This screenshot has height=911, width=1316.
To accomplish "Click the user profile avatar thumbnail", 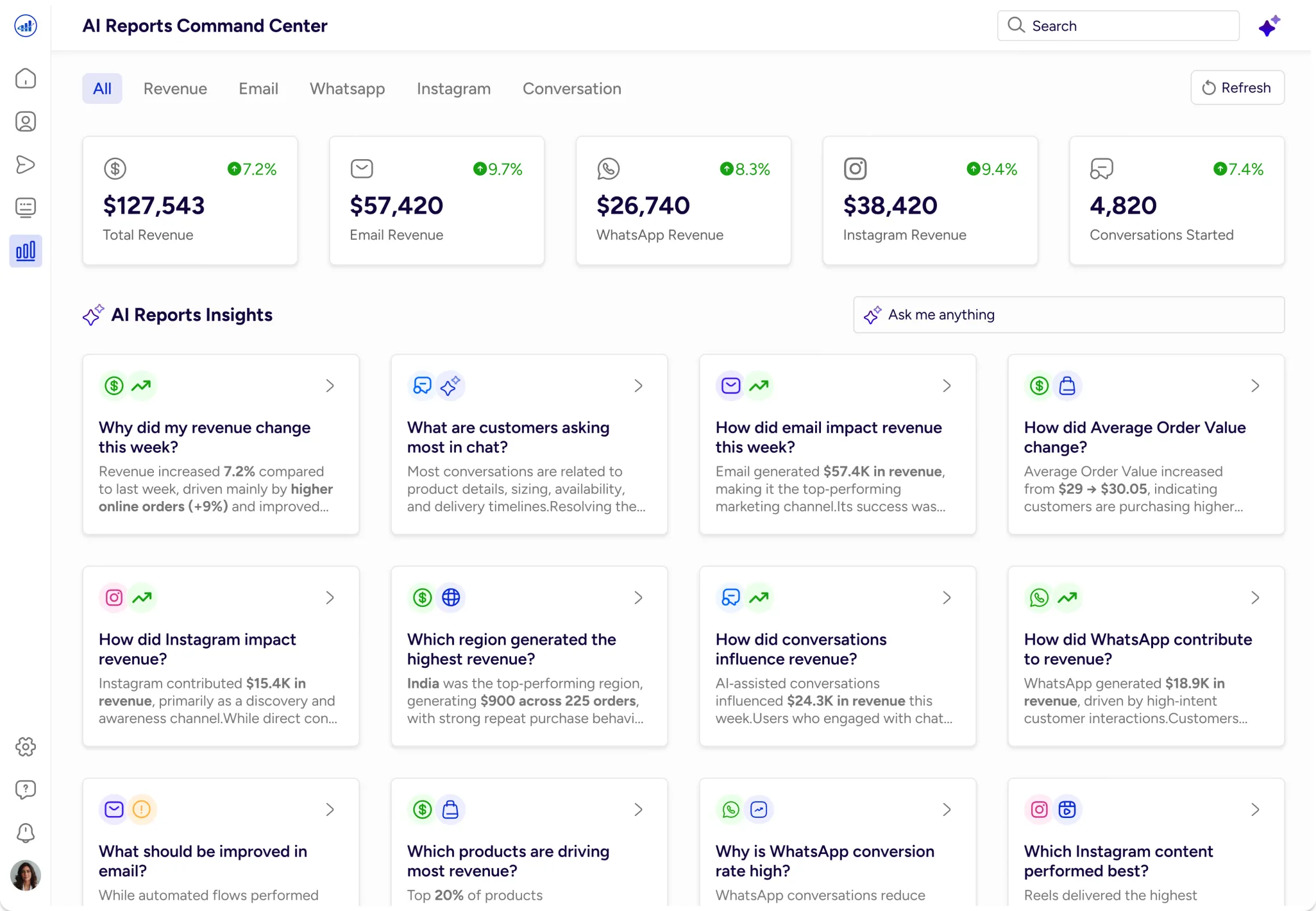I will (26, 875).
